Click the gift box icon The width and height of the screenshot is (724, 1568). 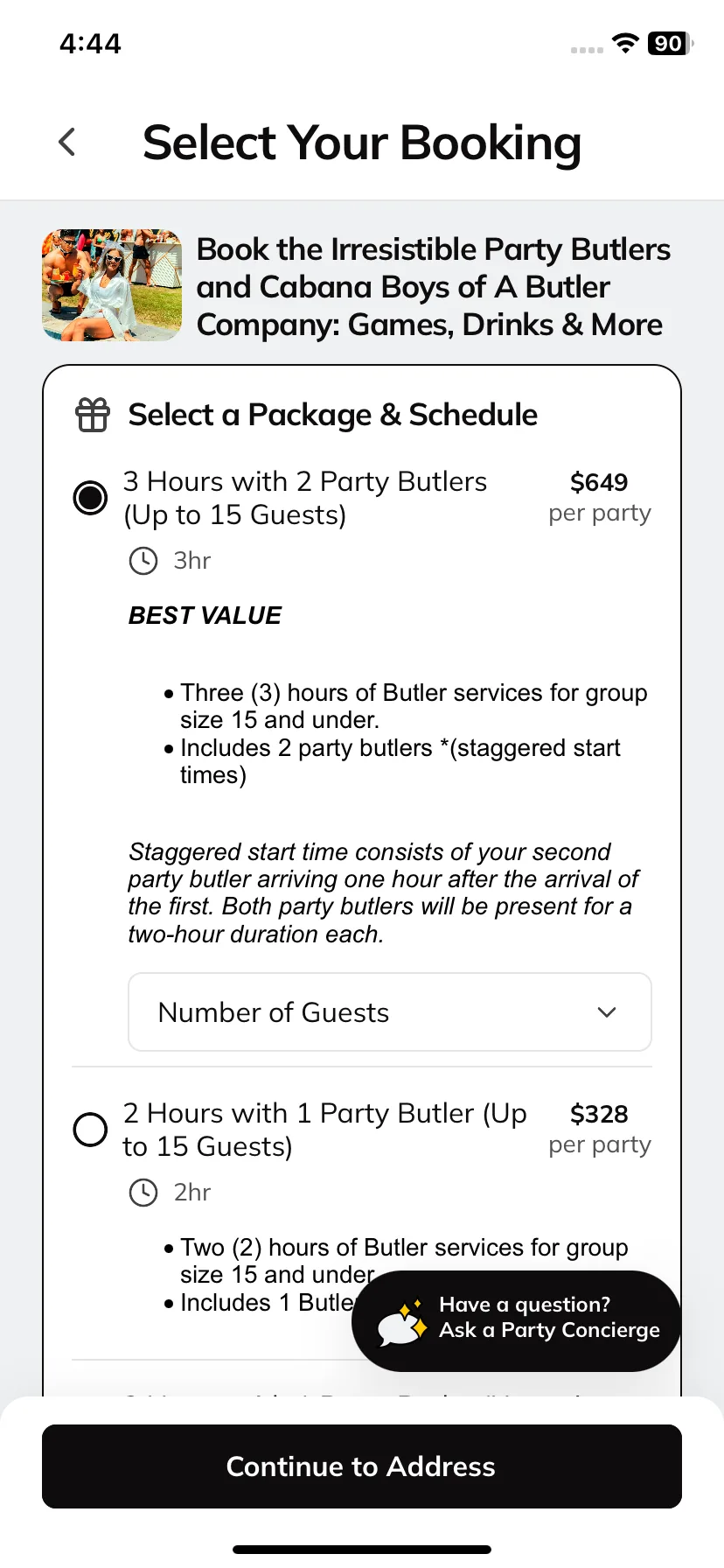tap(93, 415)
